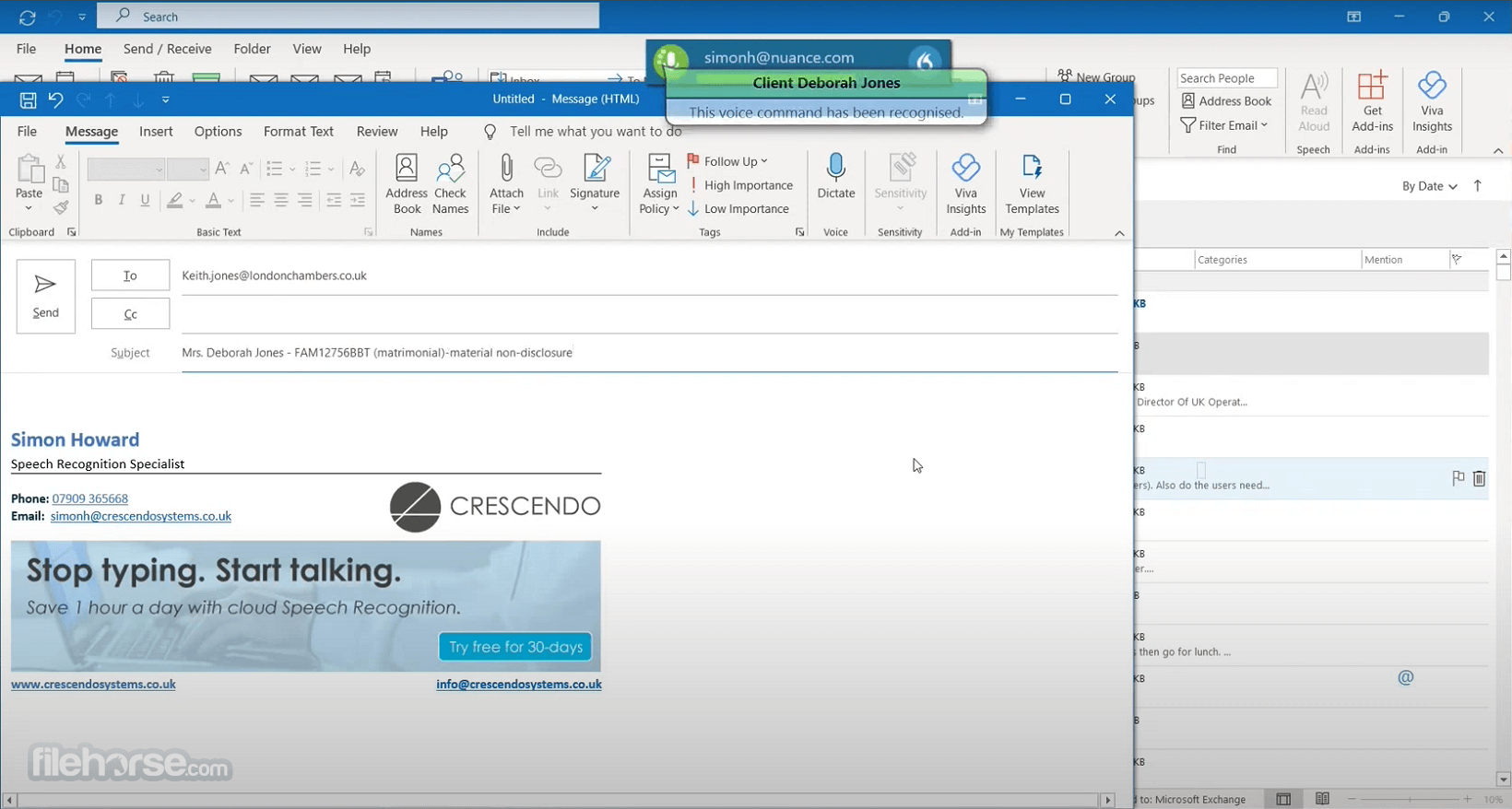Click the Search People field
Image resolution: width=1512 pixels, height=809 pixels.
1227,78
